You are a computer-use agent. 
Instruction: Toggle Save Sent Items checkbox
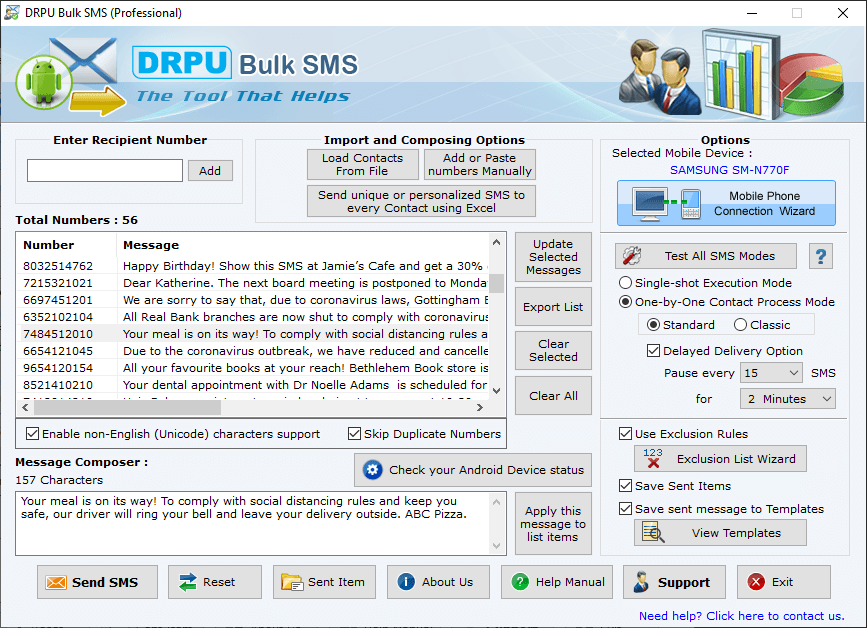click(625, 486)
